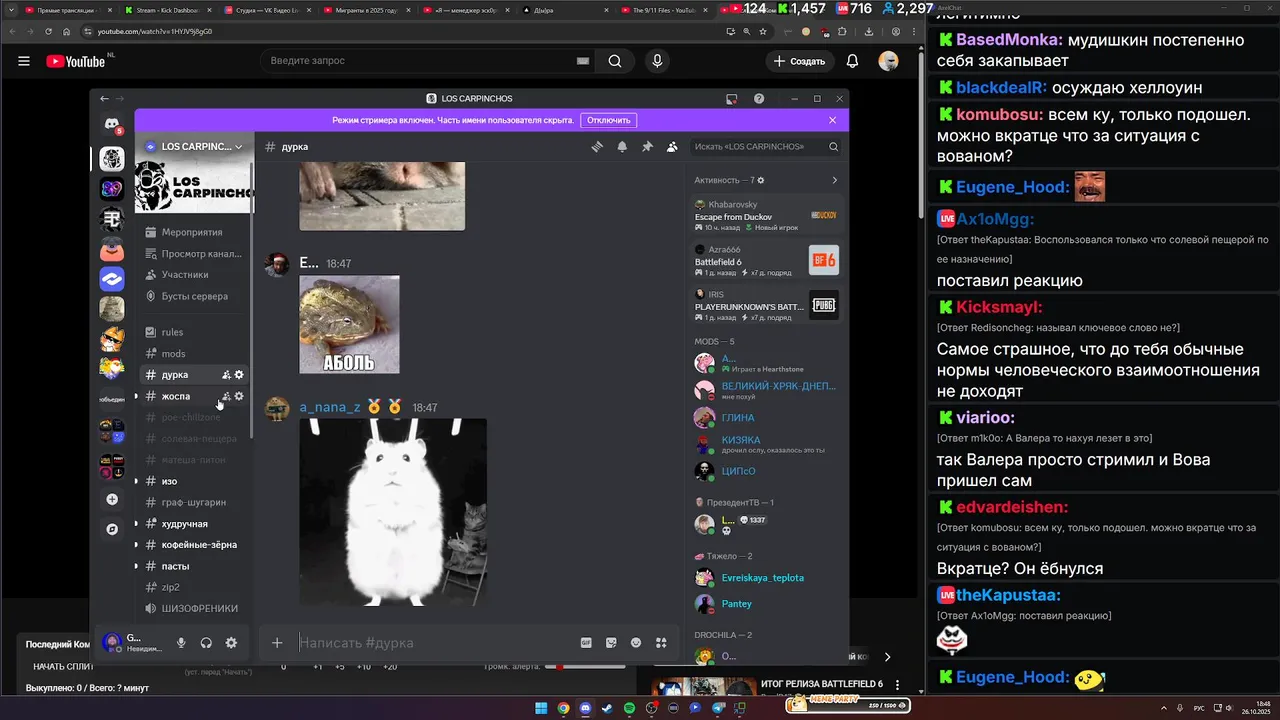
Task: Open Просмотр каналов entry
Action: [x=193, y=253]
